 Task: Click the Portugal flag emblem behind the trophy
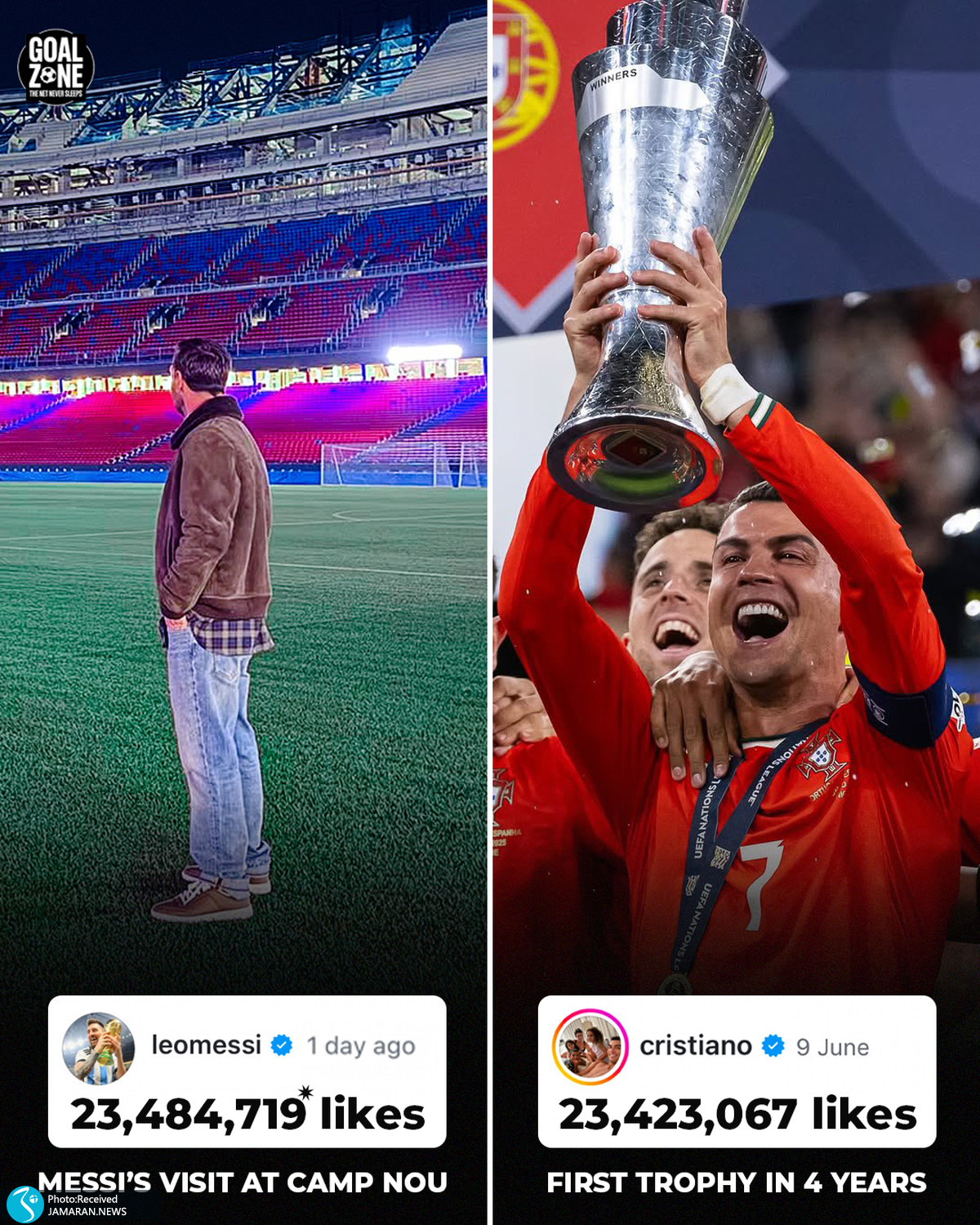(524, 73)
